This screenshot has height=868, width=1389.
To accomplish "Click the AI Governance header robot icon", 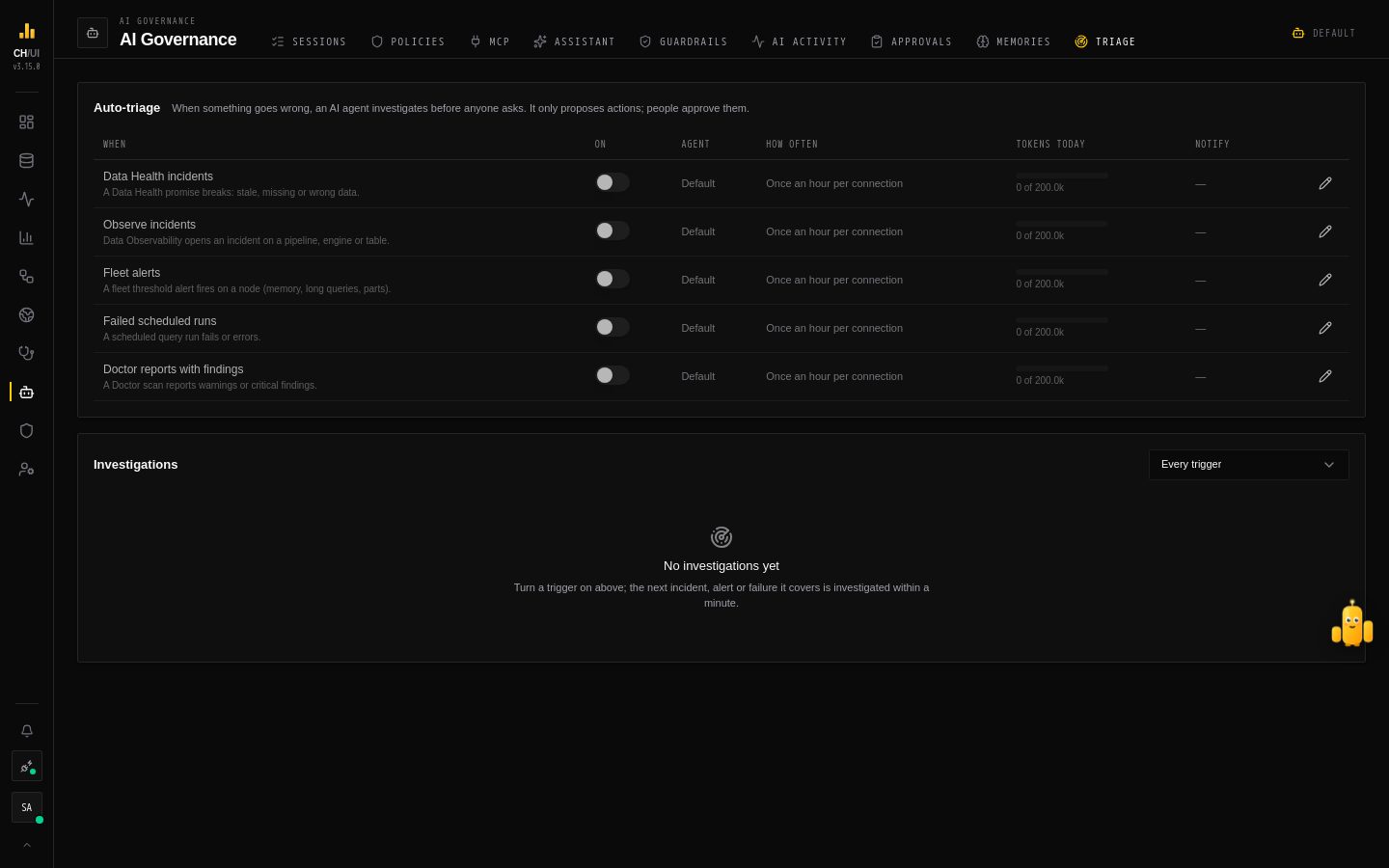I will (x=93, y=33).
